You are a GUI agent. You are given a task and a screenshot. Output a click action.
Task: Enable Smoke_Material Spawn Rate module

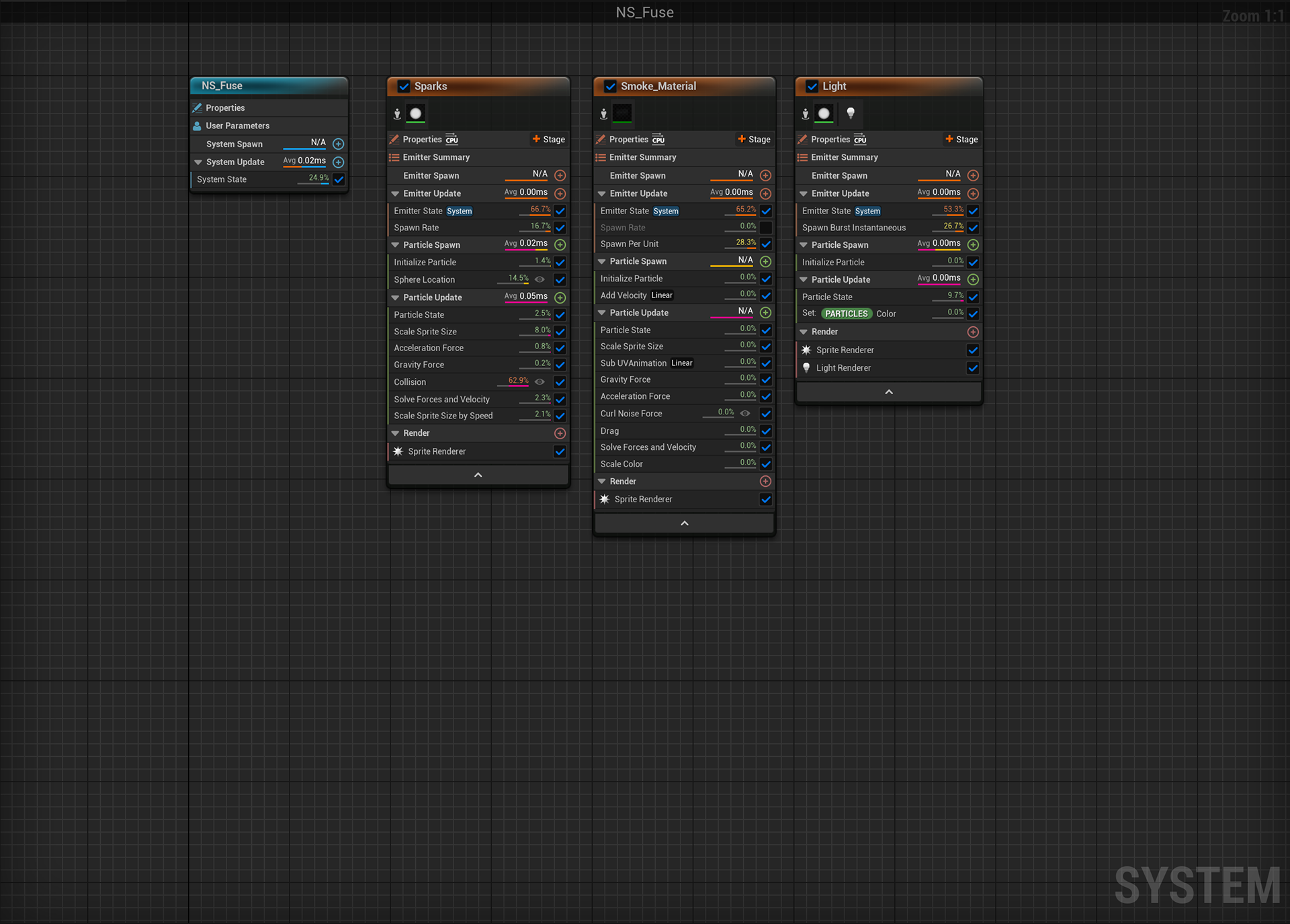click(x=766, y=228)
